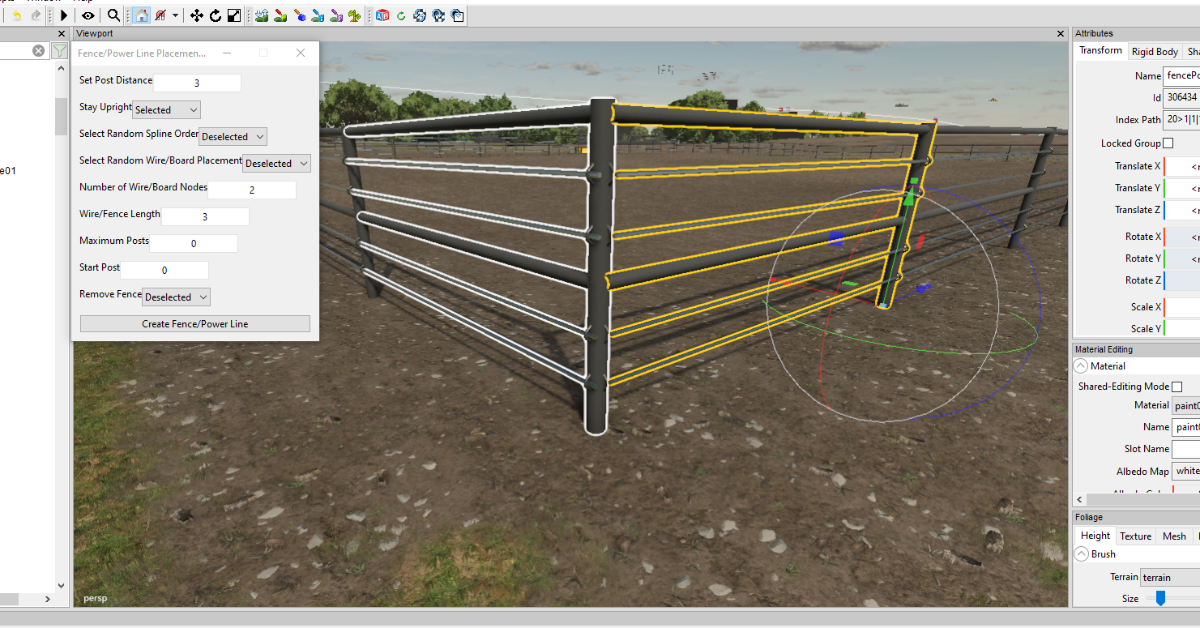
Task: Open the Remove Fence dropdown
Action: [176, 297]
